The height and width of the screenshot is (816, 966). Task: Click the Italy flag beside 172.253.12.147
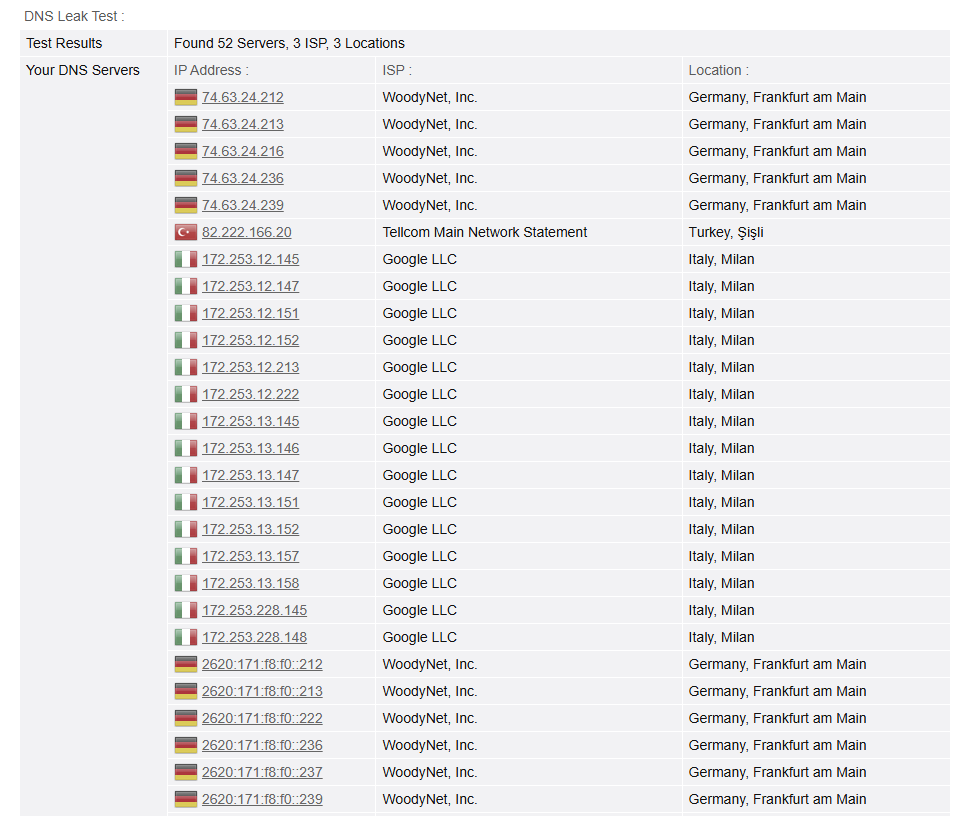(186, 286)
